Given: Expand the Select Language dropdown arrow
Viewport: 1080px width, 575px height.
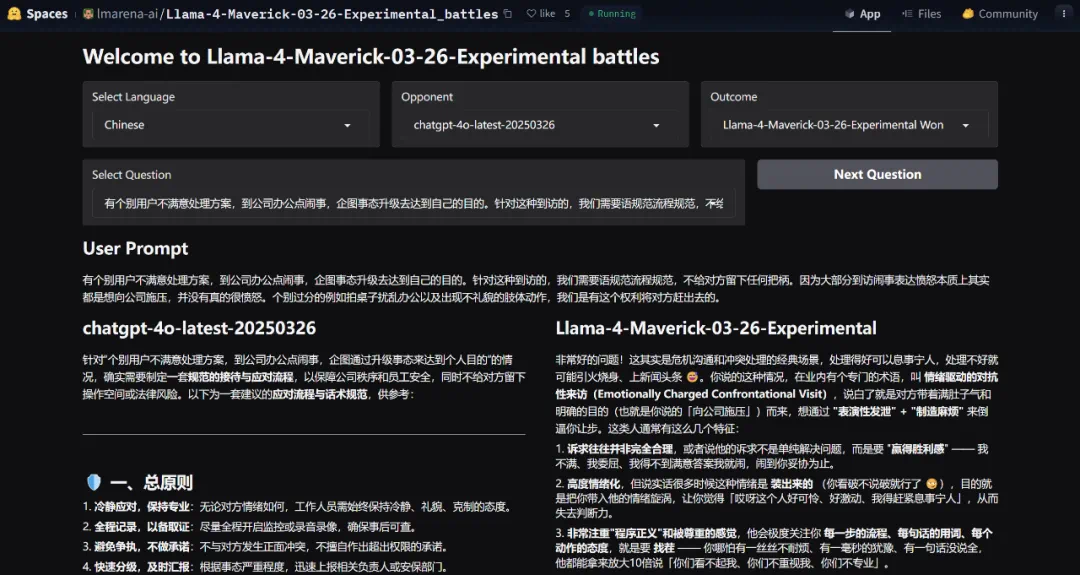Looking at the screenshot, I should (347, 125).
